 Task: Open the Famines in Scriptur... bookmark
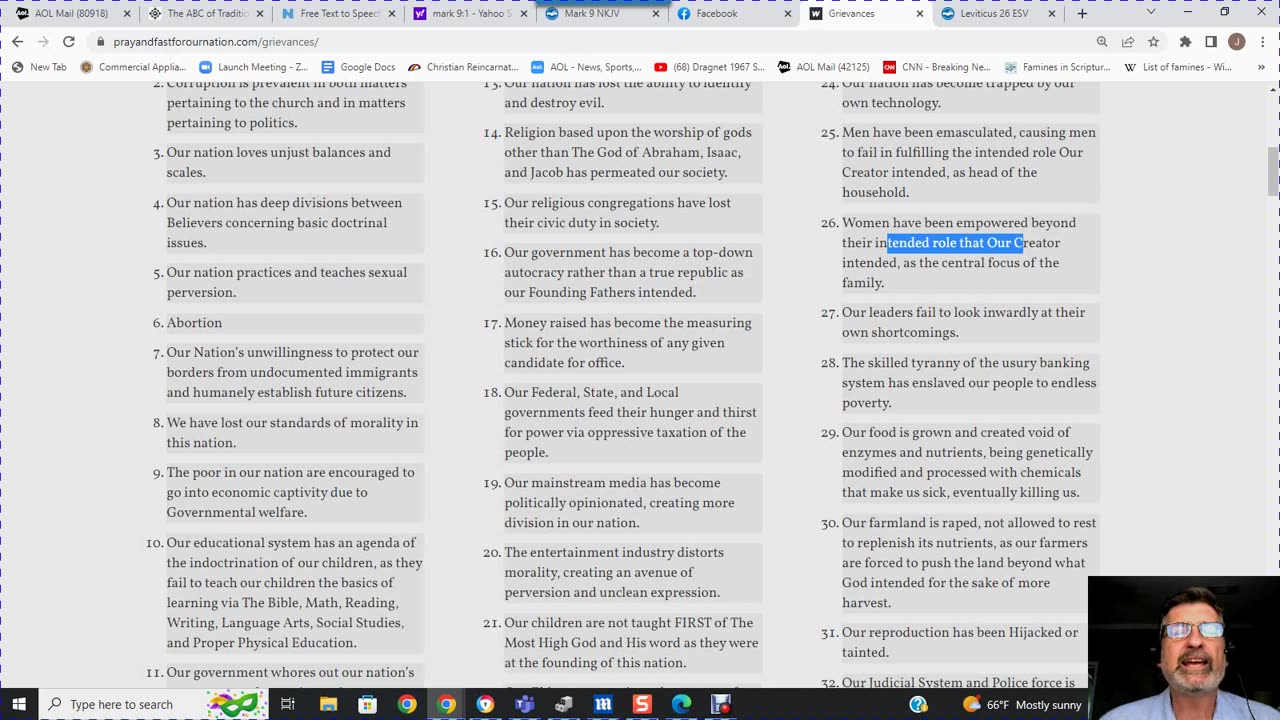tap(1058, 67)
